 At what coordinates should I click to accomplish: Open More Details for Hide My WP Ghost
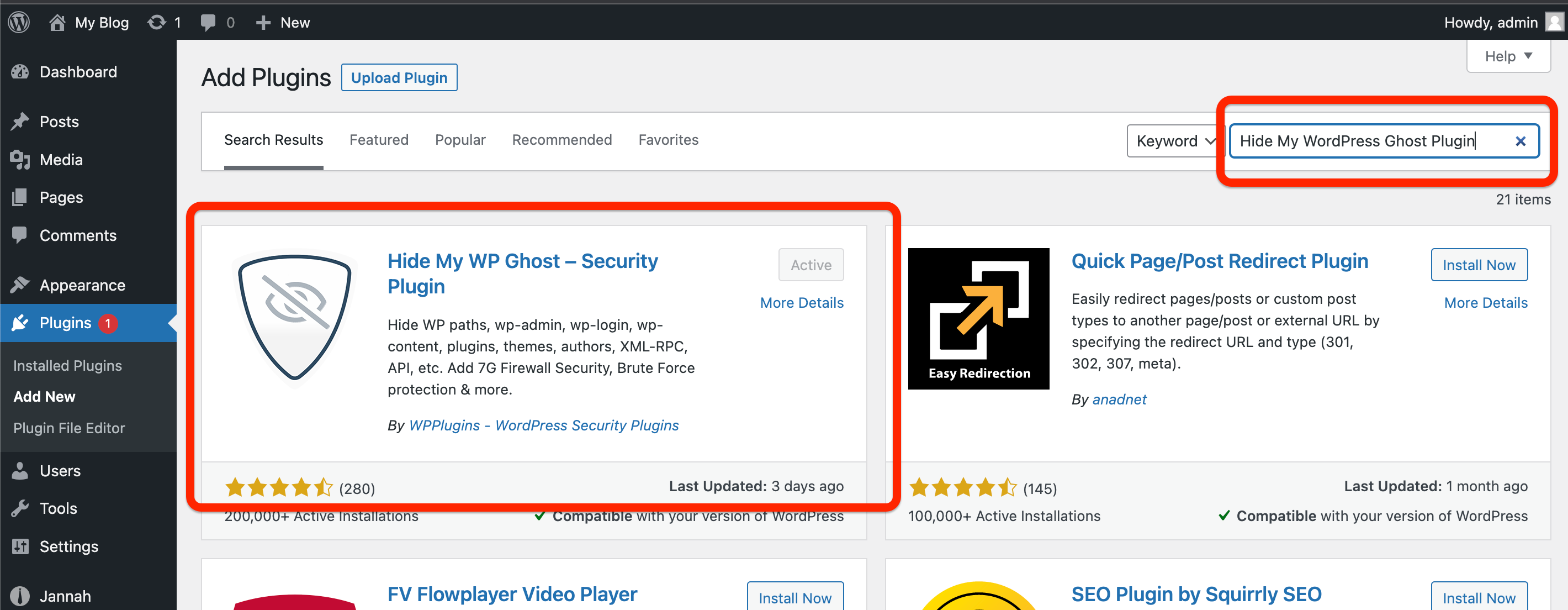pos(801,303)
